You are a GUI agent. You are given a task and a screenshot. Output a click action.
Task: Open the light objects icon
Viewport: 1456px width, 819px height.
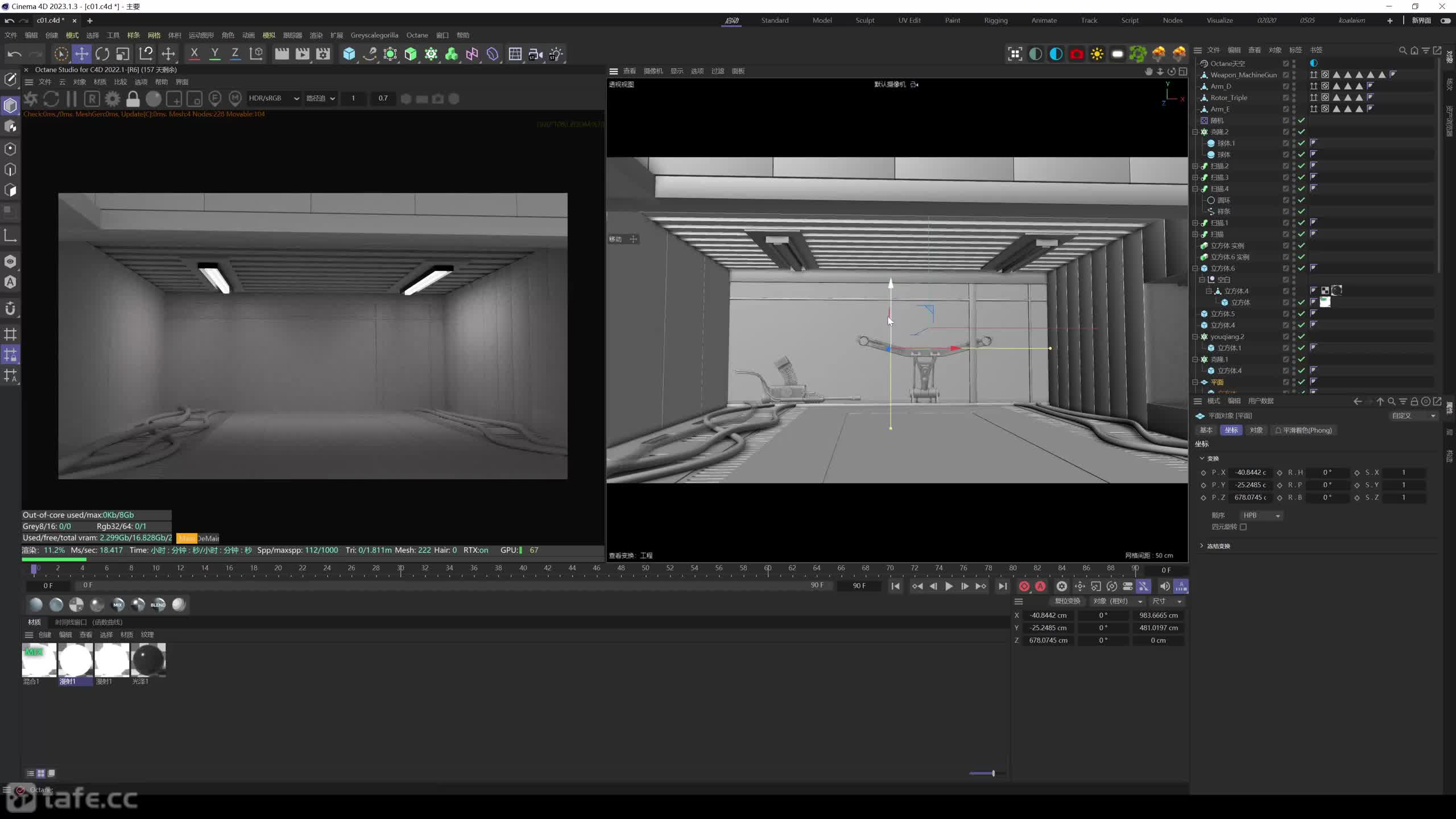(x=556, y=54)
